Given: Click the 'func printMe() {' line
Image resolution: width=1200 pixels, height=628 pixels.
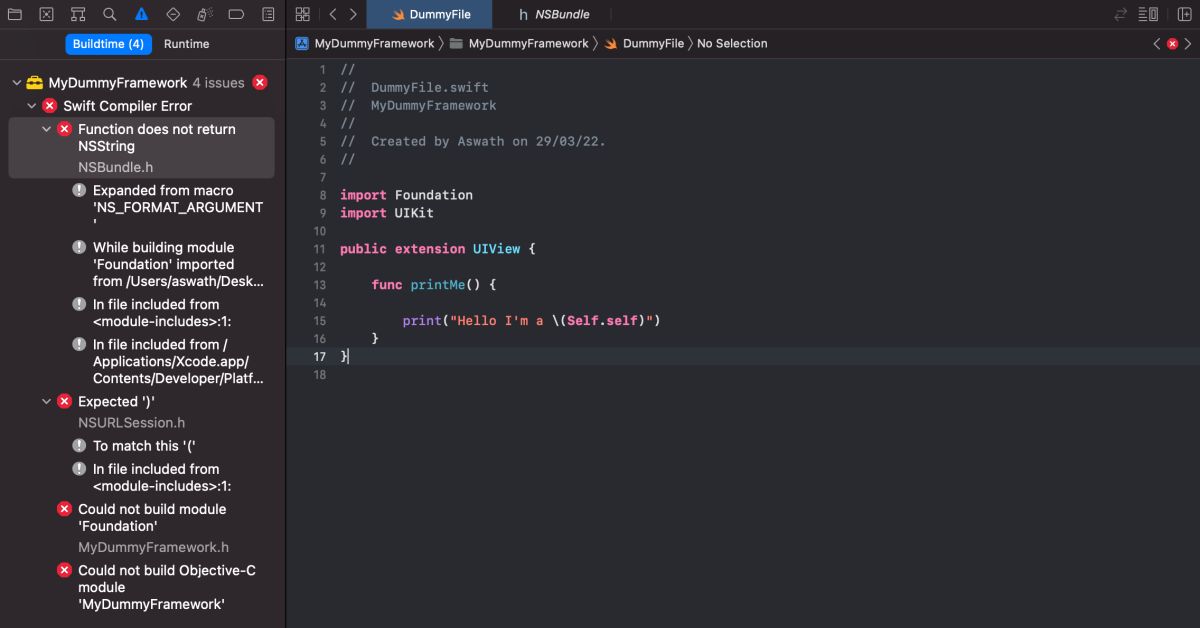Looking at the screenshot, I should point(434,285).
